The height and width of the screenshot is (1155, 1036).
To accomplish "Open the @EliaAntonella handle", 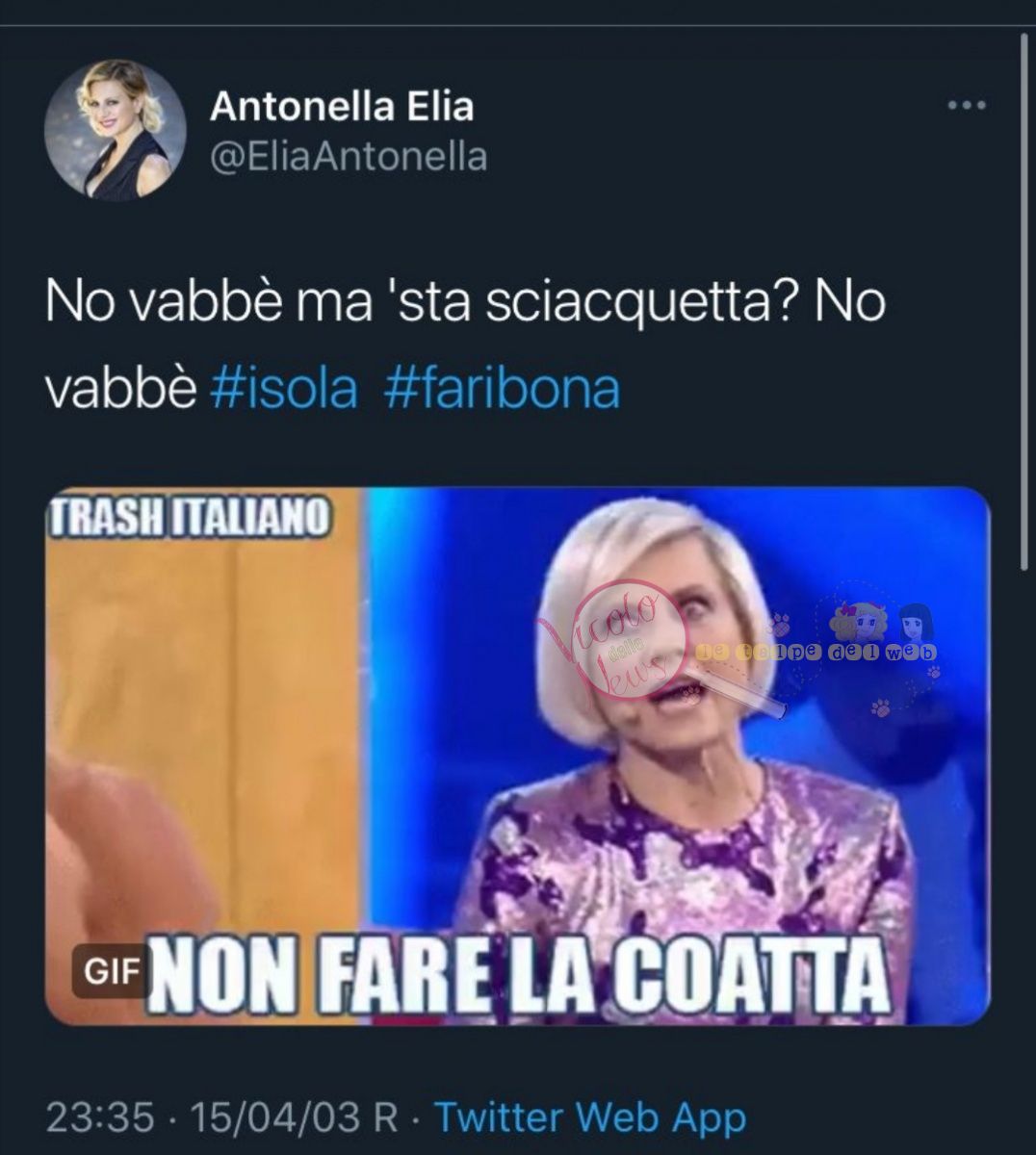I will click(349, 157).
